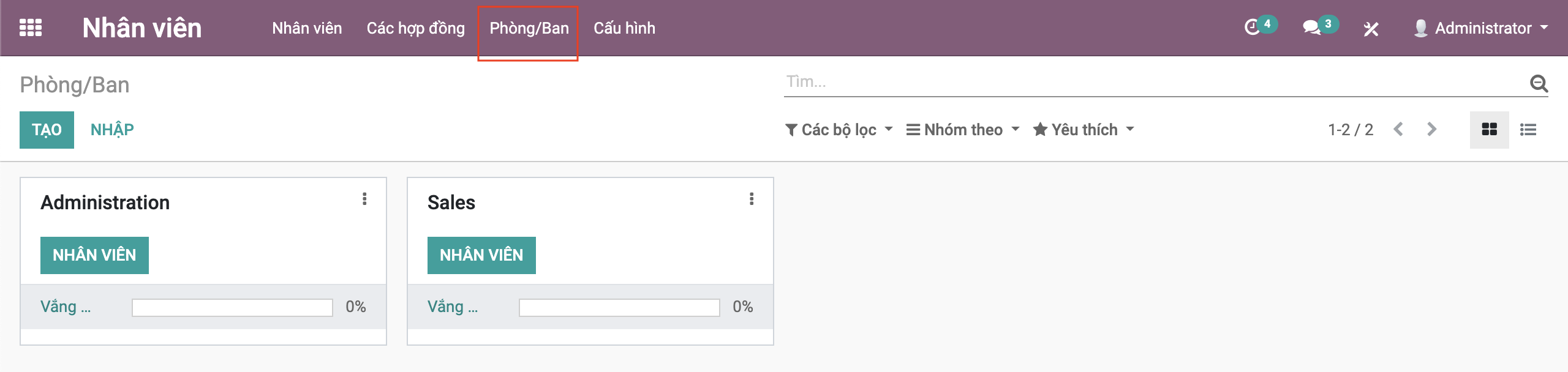This screenshot has height=372, width=1568.
Task: Go to the previous page arrow
Action: tap(1398, 130)
